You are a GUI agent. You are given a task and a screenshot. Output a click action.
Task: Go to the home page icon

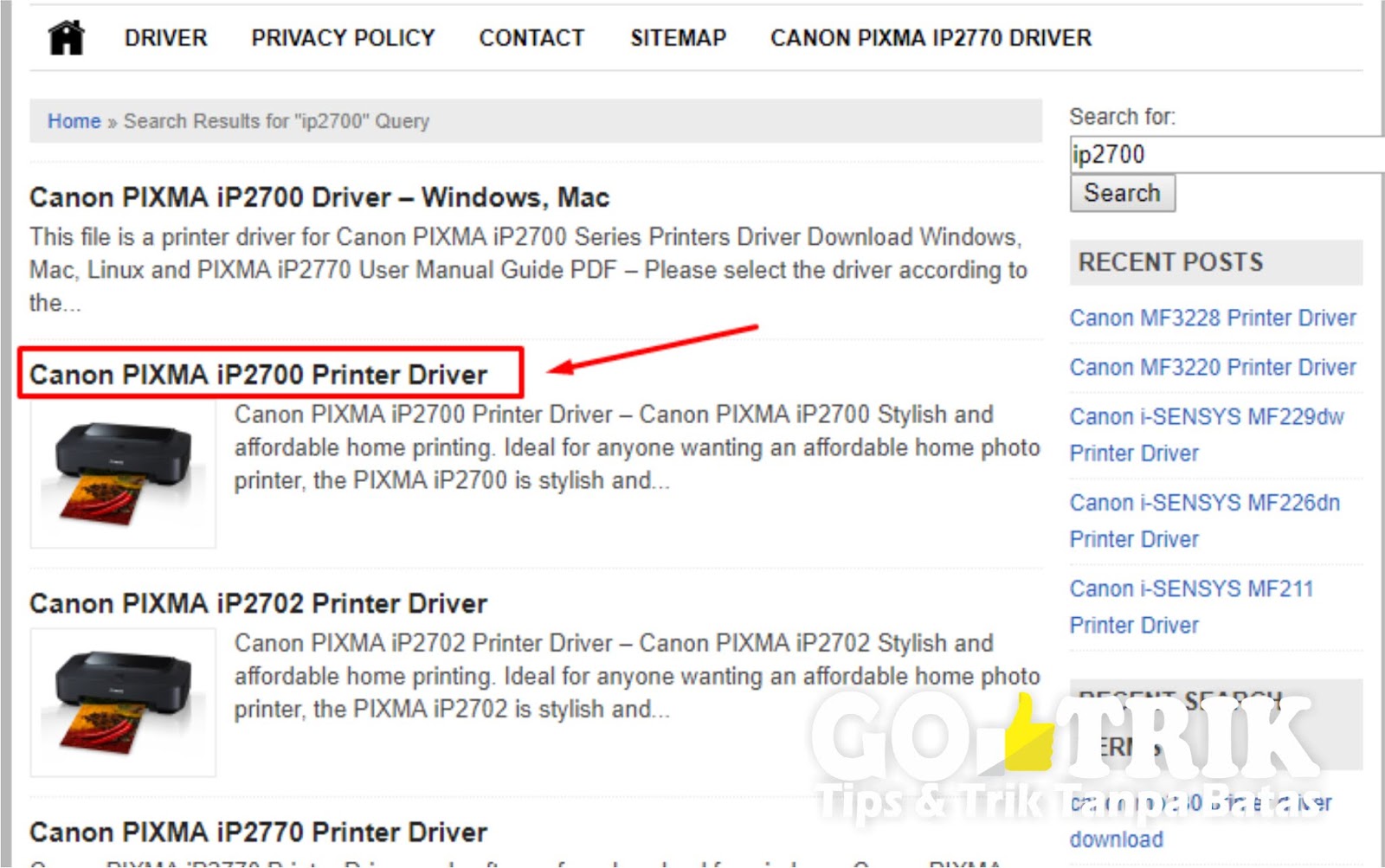[x=67, y=38]
